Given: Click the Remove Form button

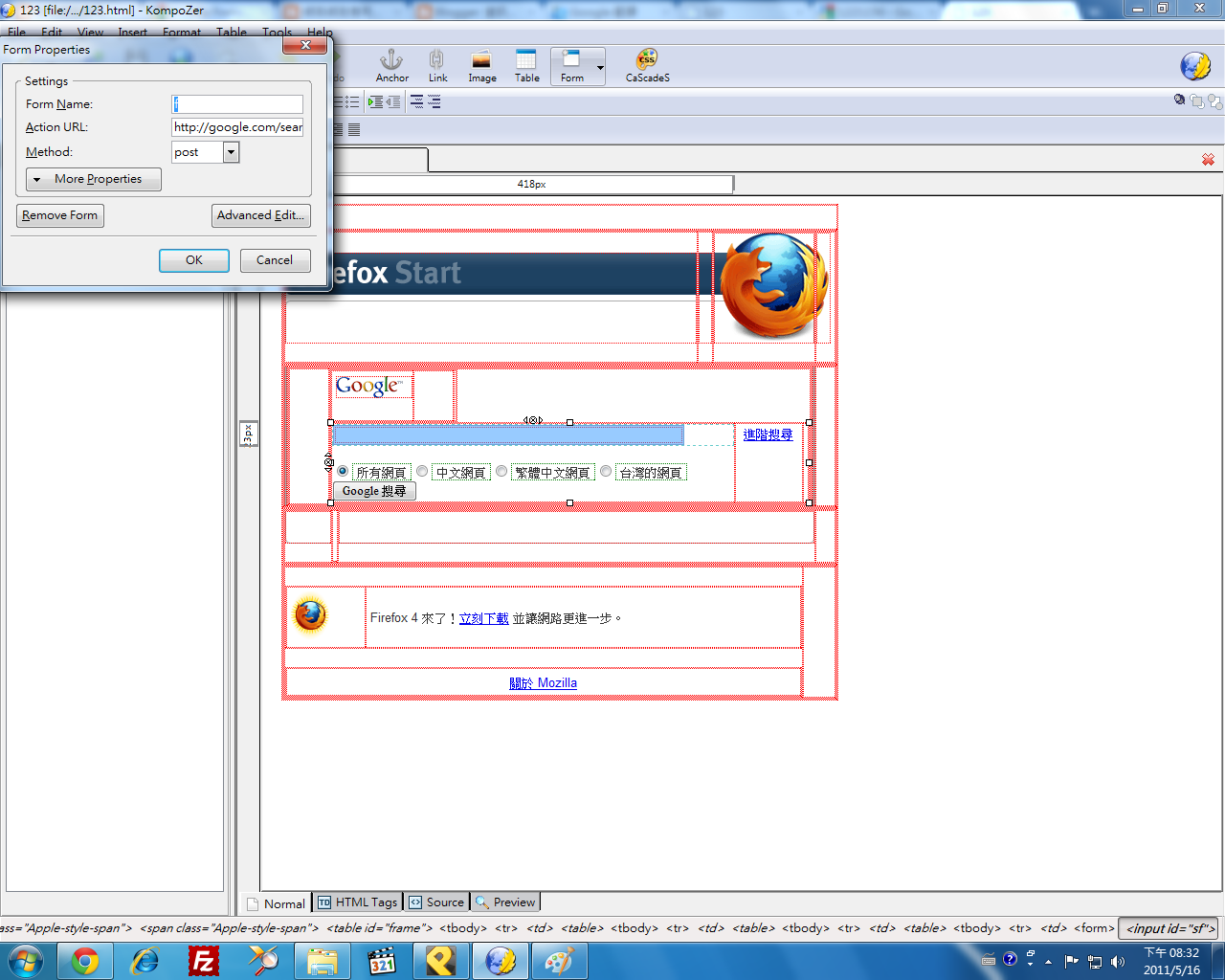Looking at the screenshot, I should tap(60, 215).
